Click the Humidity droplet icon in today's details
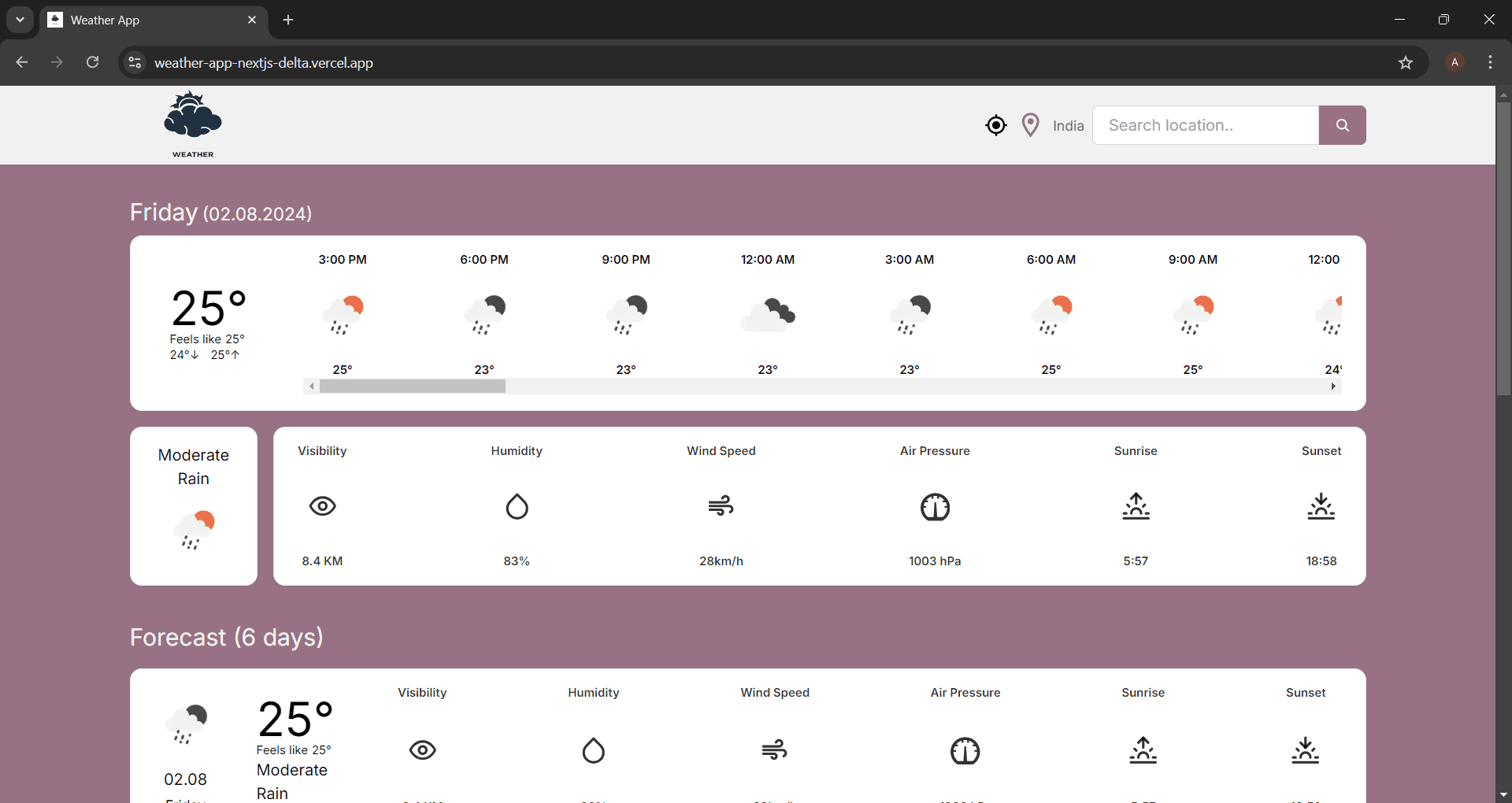Viewport: 1512px width, 803px height. [x=517, y=506]
